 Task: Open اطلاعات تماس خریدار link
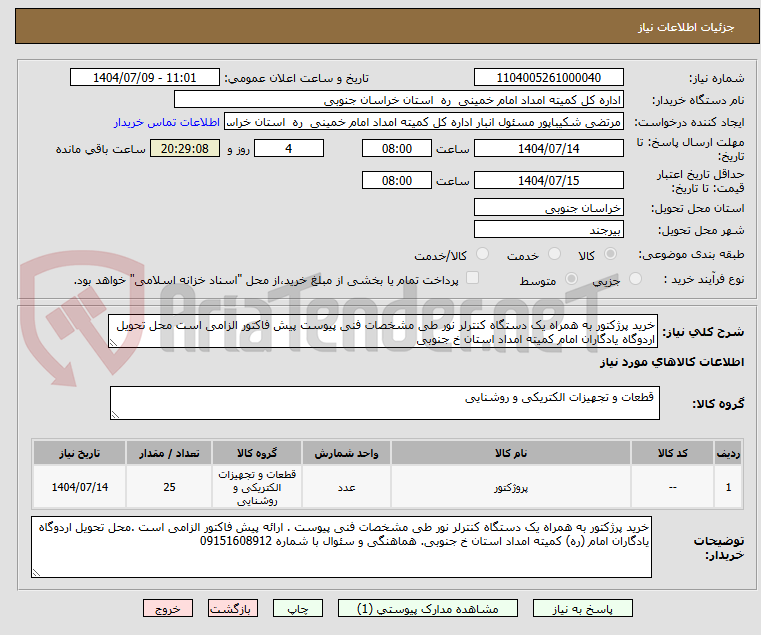click(167, 122)
